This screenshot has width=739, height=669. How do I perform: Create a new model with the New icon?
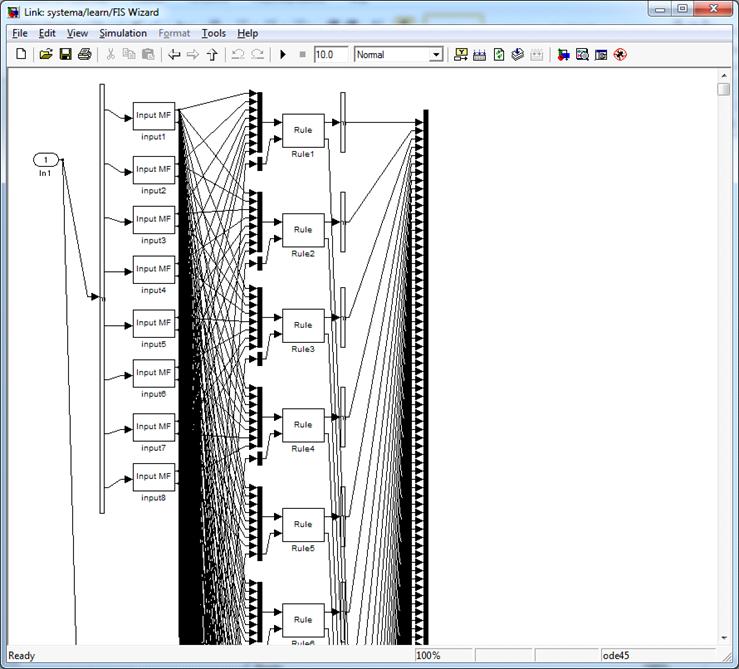[x=21, y=55]
